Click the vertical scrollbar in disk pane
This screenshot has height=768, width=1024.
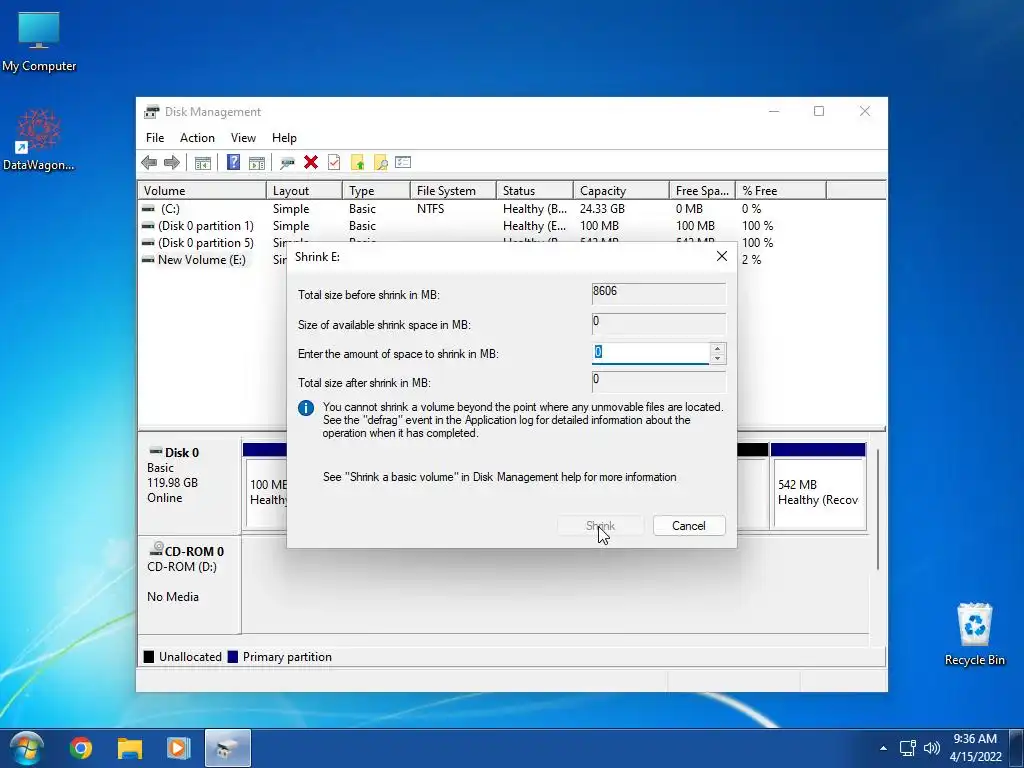point(878,509)
